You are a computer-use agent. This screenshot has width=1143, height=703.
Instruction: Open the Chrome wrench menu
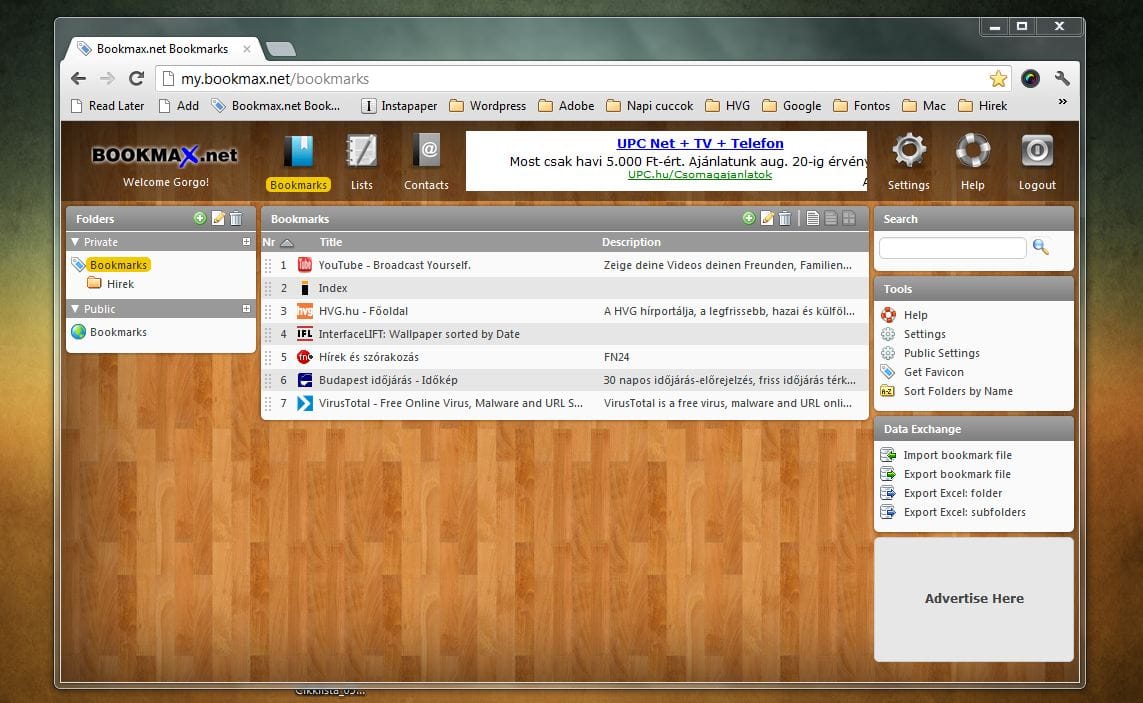(x=1062, y=78)
